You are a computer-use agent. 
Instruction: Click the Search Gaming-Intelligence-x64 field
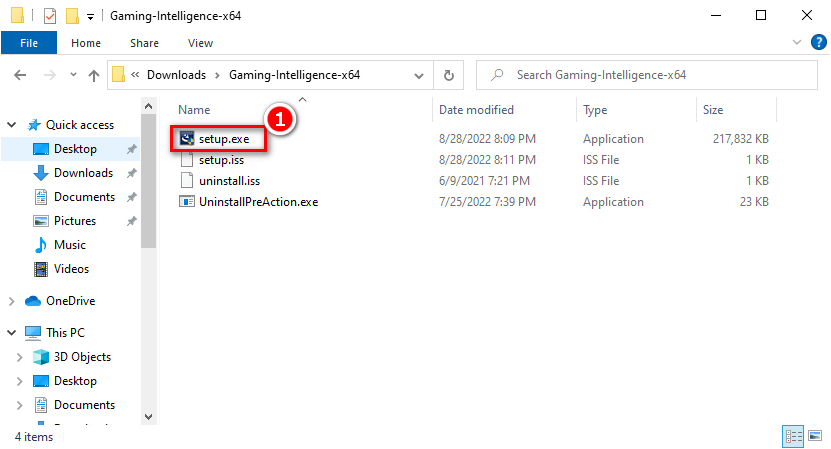647,75
